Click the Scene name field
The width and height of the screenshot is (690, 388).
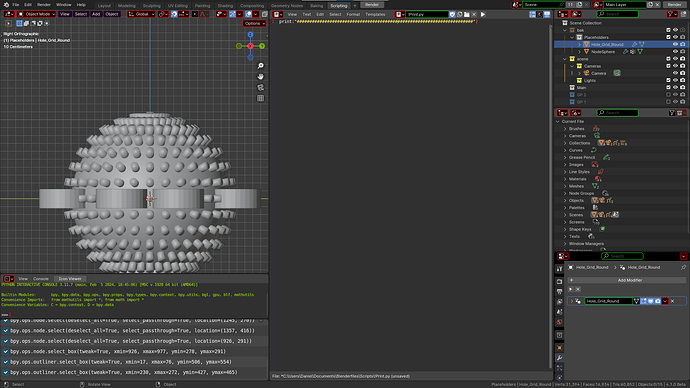tap(544, 4)
